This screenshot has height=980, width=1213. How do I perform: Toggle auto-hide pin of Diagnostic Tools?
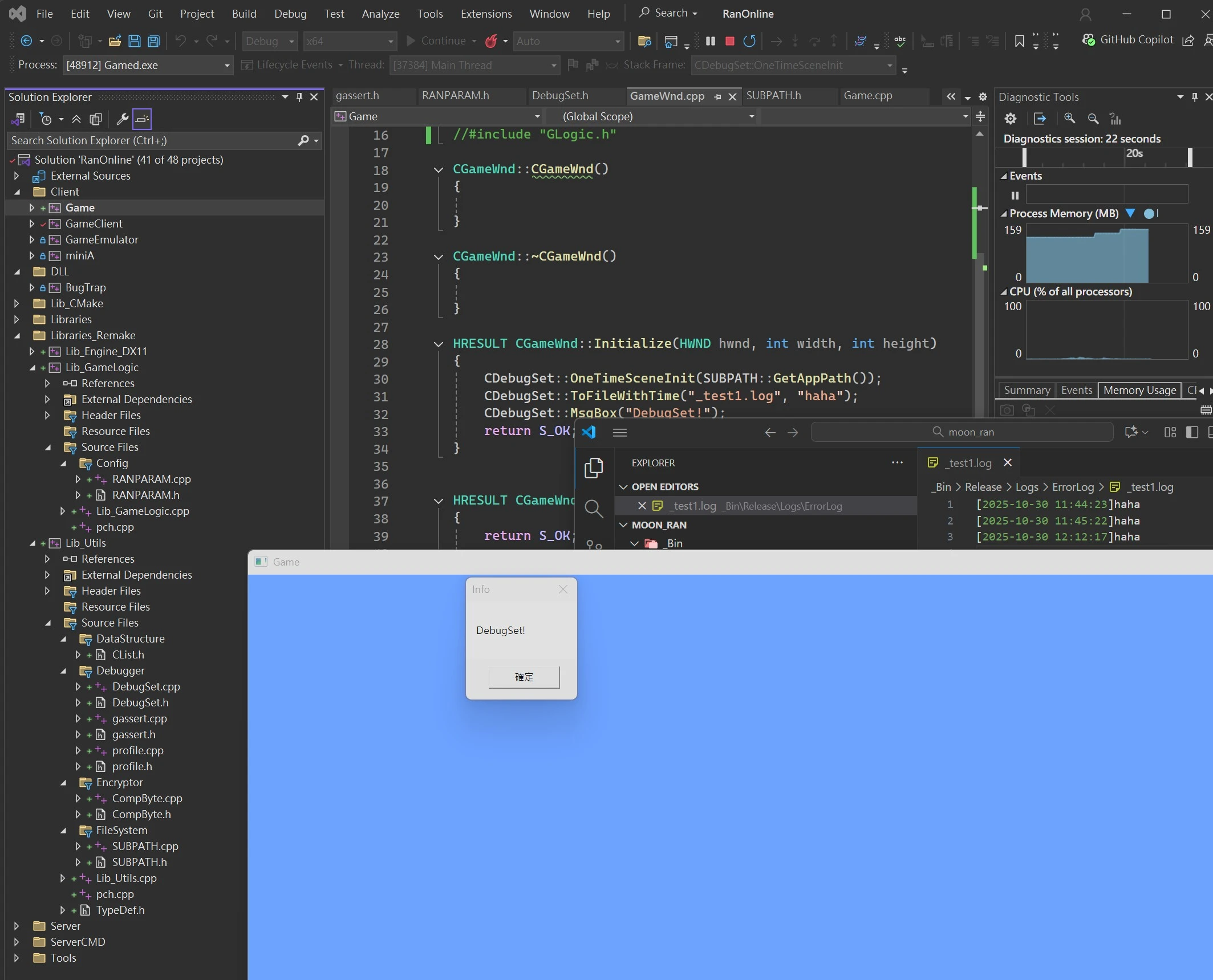tap(1195, 97)
